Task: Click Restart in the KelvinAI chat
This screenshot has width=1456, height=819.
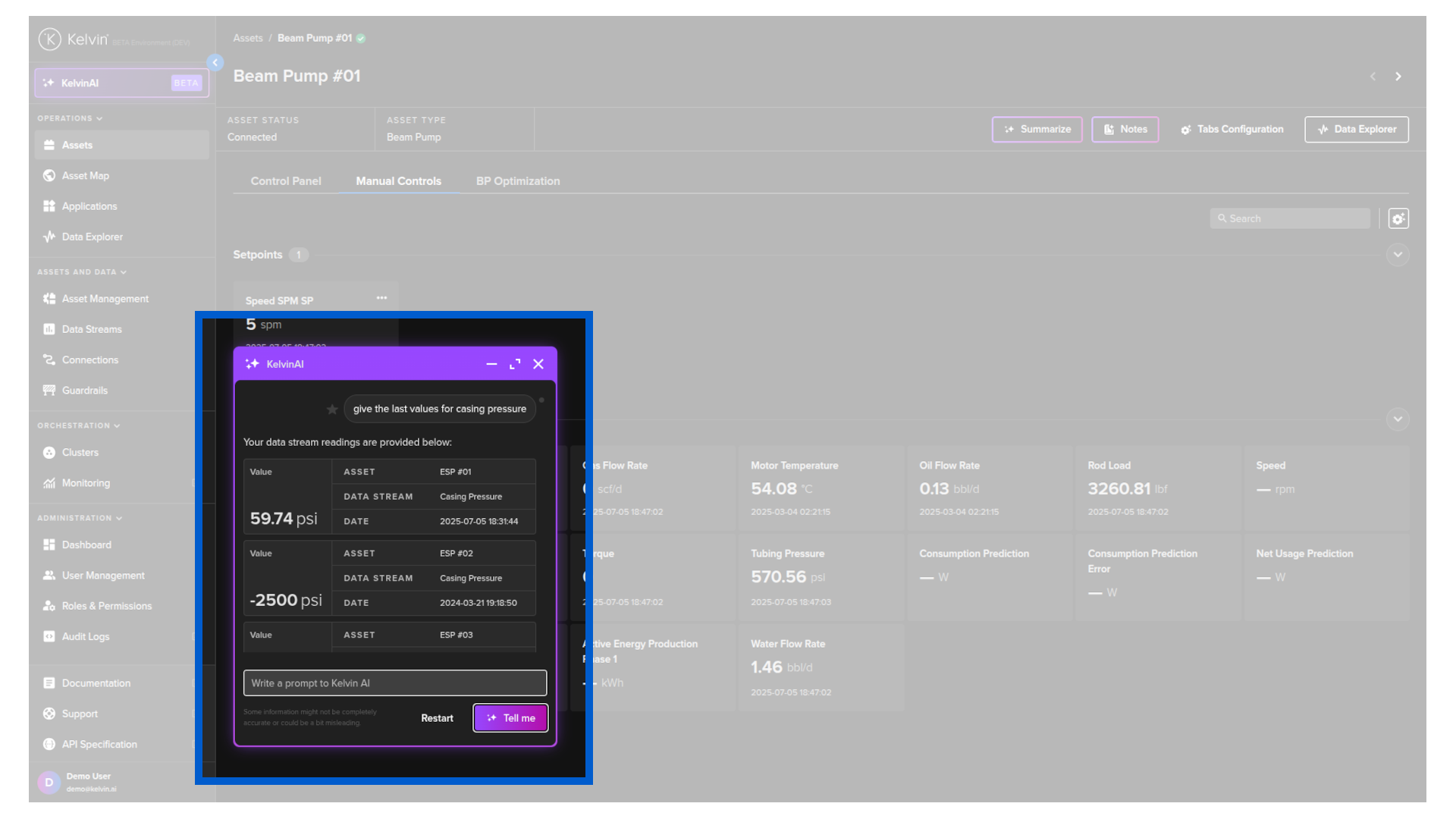Action: pyautogui.click(x=437, y=718)
